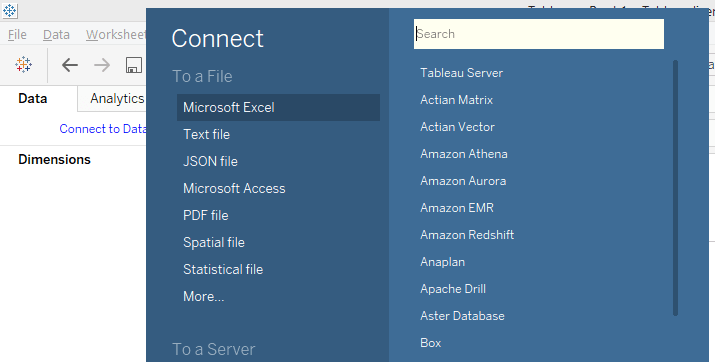Follow the Connect to Data link

(103, 129)
